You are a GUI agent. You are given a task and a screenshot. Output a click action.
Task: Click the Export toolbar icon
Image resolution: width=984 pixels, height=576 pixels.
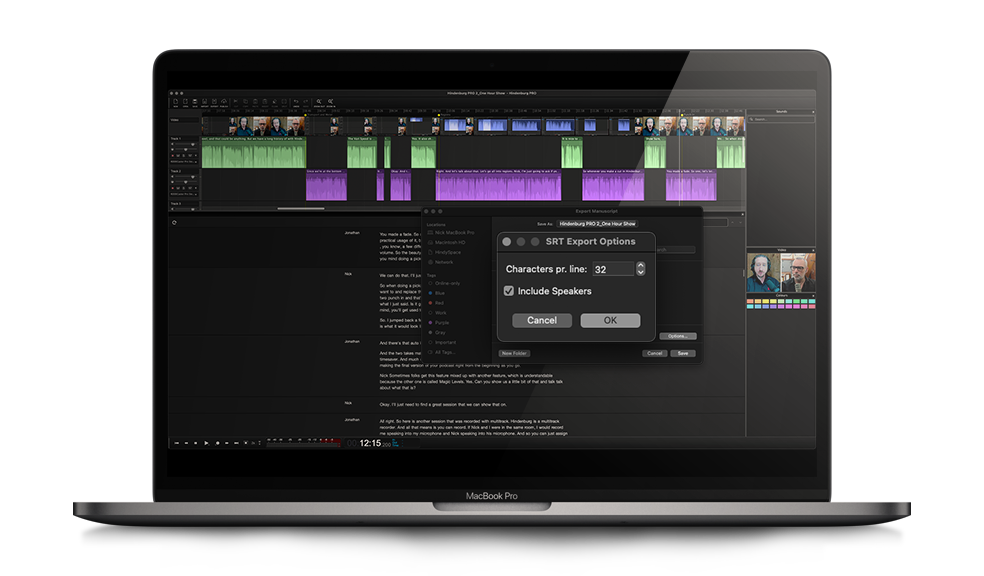tap(214, 102)
